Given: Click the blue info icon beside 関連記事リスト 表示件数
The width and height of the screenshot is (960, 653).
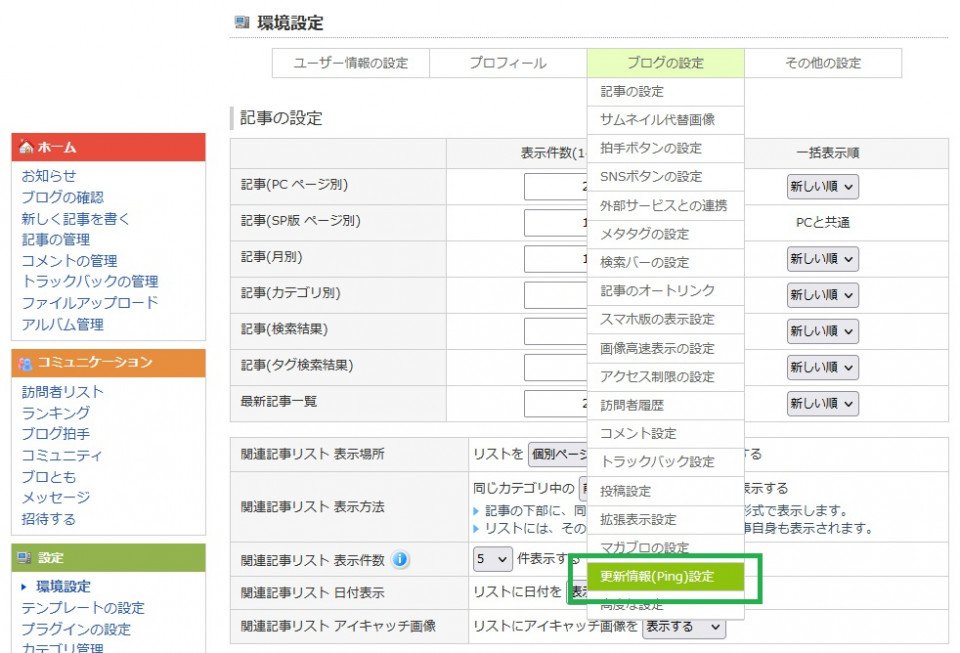Looking at the screenshot, I should (x=400, y=560).
